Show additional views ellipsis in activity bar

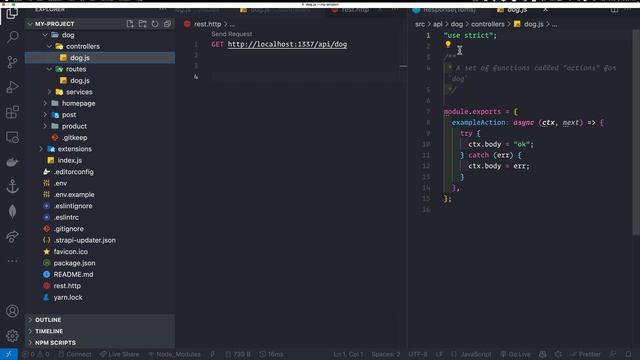point(12,261)
